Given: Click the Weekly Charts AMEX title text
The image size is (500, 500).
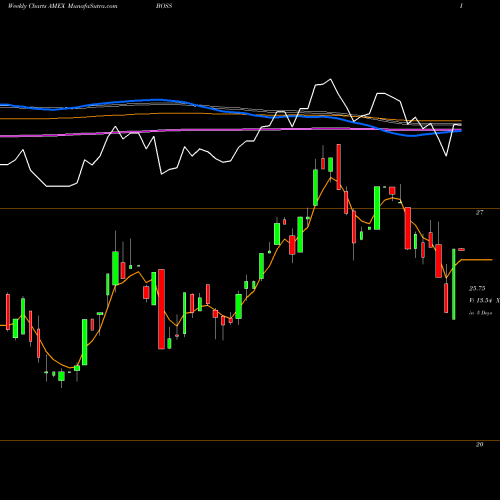Looking at the screenshot, I should [36, 6].
